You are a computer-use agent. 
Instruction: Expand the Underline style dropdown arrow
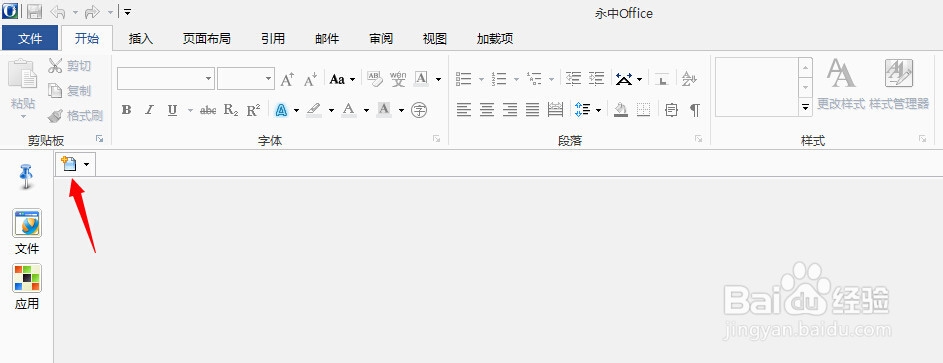click(190, 110)
